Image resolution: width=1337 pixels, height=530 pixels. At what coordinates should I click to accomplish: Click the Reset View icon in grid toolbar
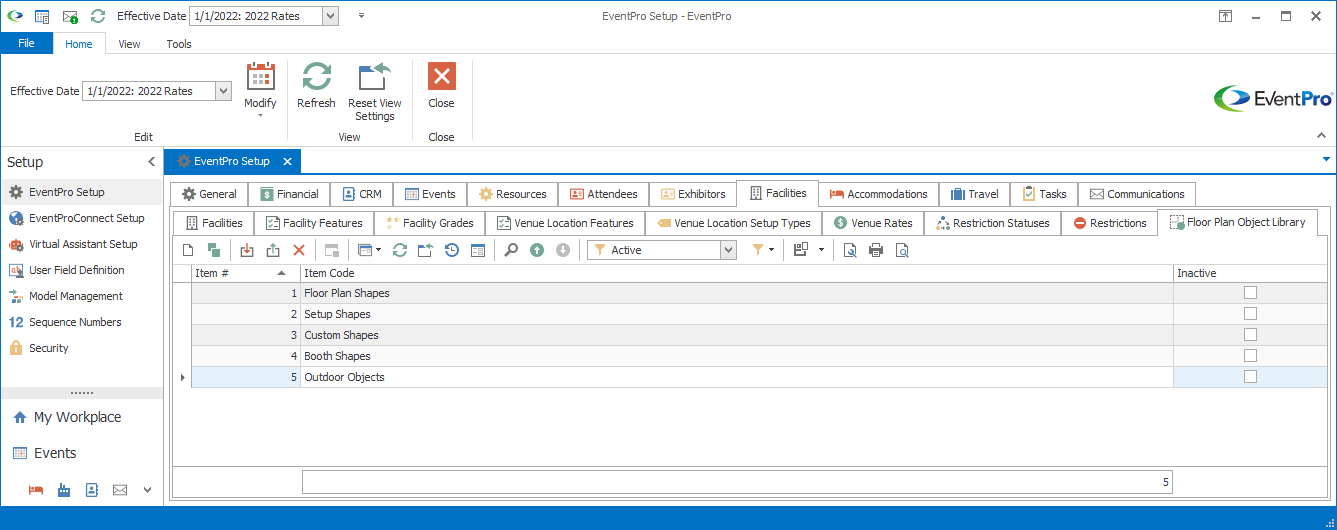click(425, 250)
